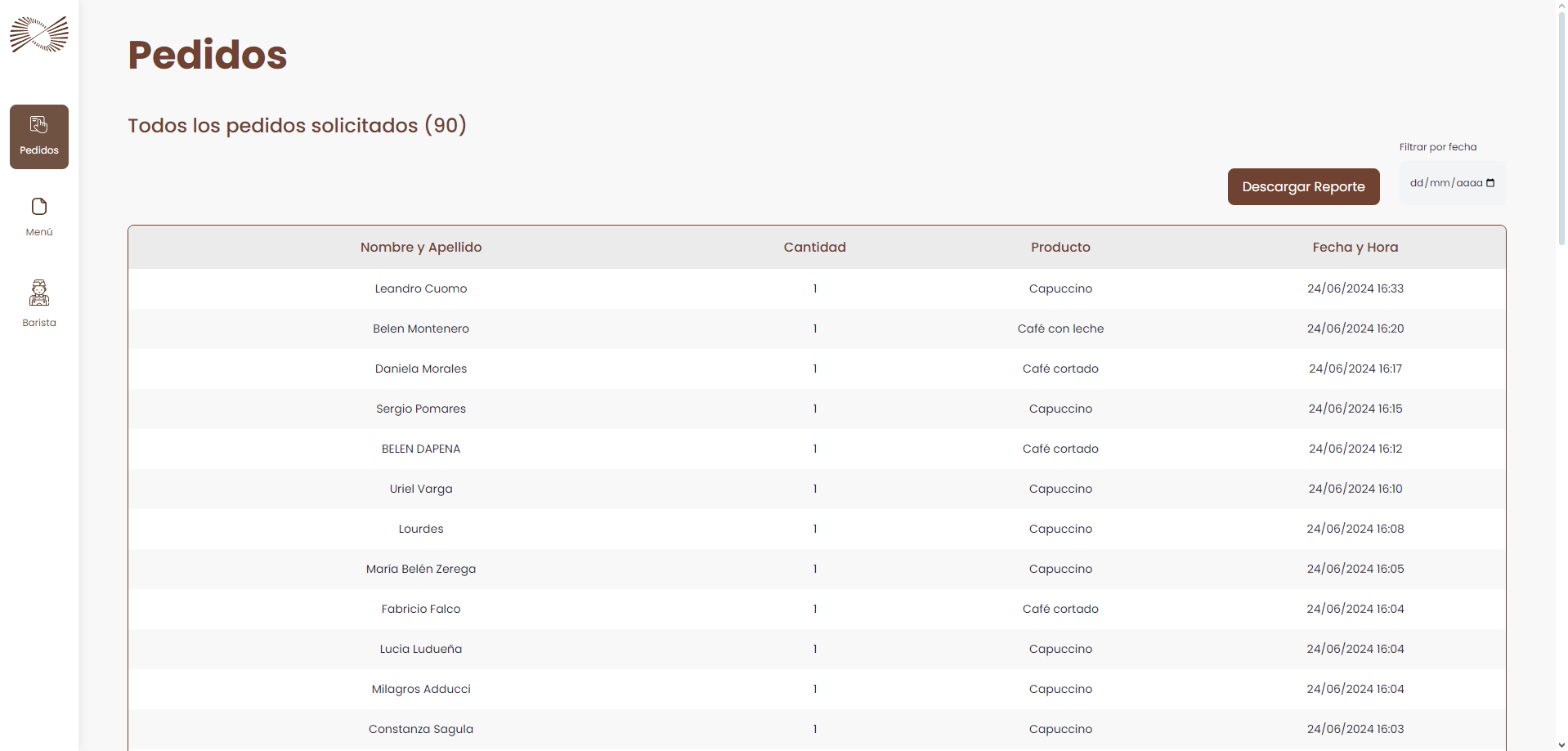Click the Producto column header
1568x751 pixels.
click(x=1060, y=248)
